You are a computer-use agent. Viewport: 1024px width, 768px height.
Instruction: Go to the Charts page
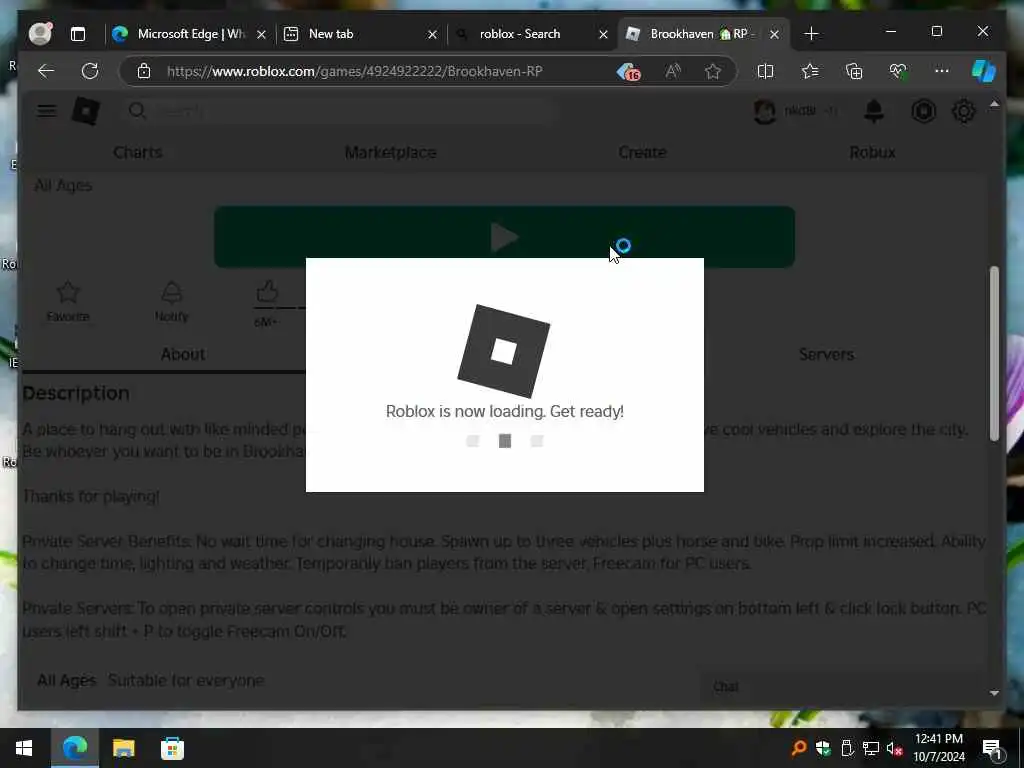coord(138,152)
